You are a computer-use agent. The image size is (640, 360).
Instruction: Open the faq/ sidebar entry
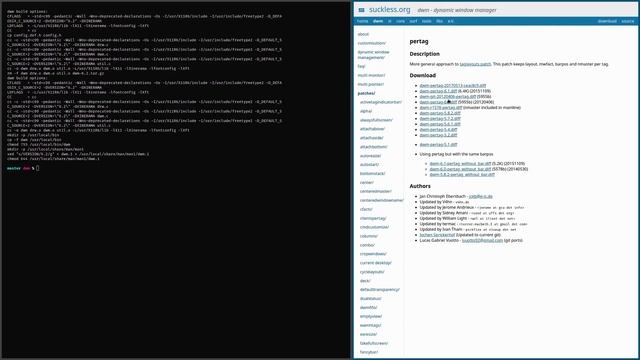pyautogui.click(x=362, y=66)
